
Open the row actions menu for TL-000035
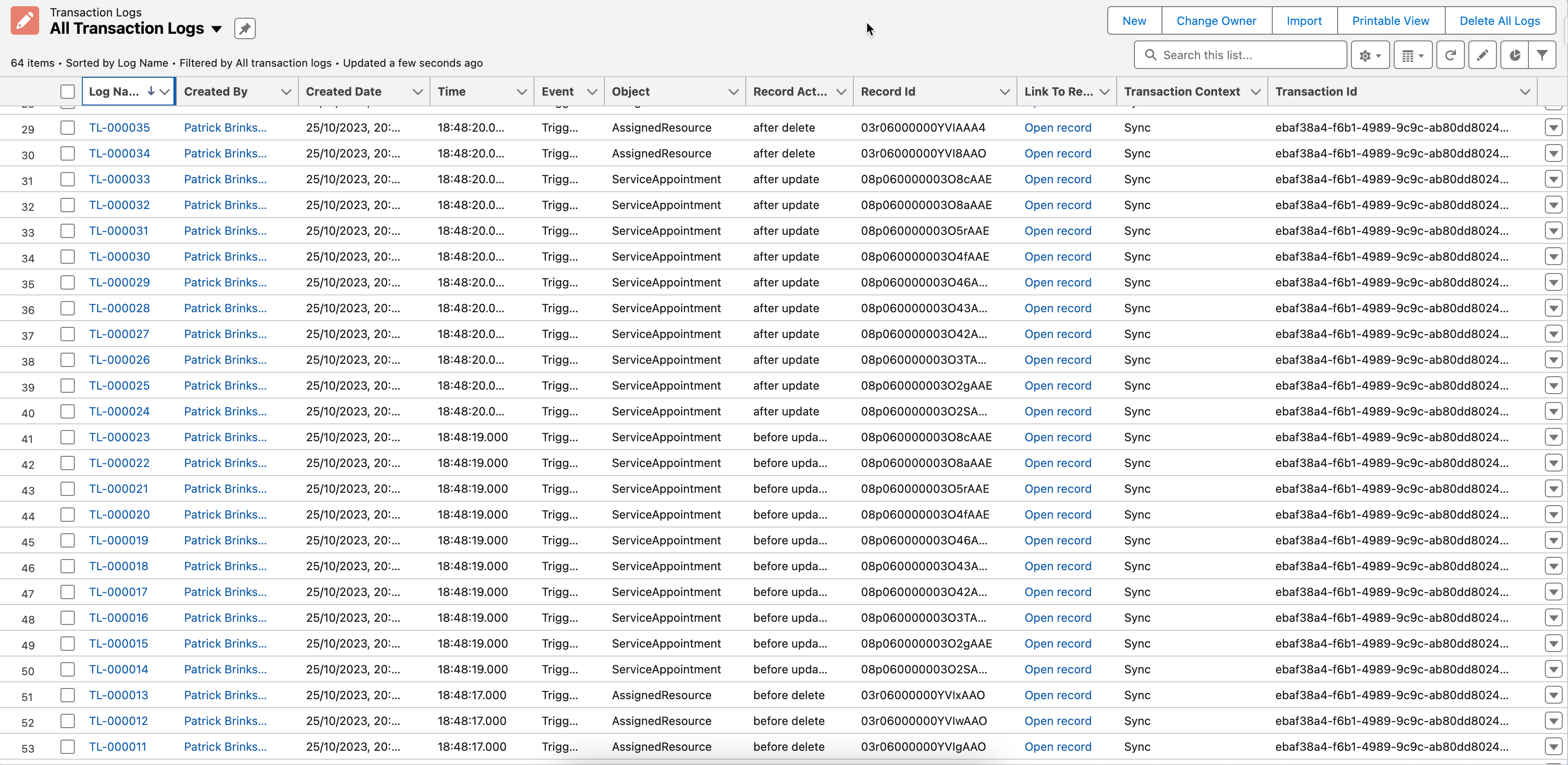1553,127
